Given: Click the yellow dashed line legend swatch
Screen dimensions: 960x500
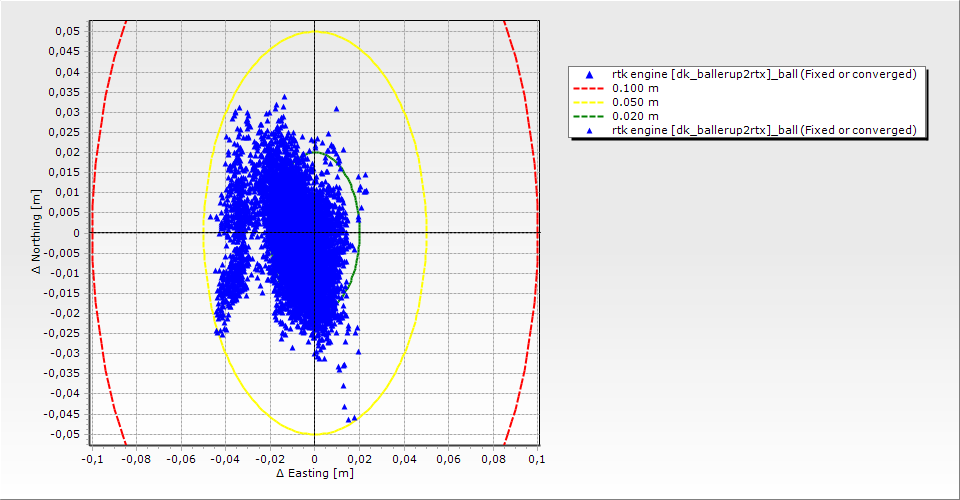Looking at the screenshot, I should [x=589, y=102].
